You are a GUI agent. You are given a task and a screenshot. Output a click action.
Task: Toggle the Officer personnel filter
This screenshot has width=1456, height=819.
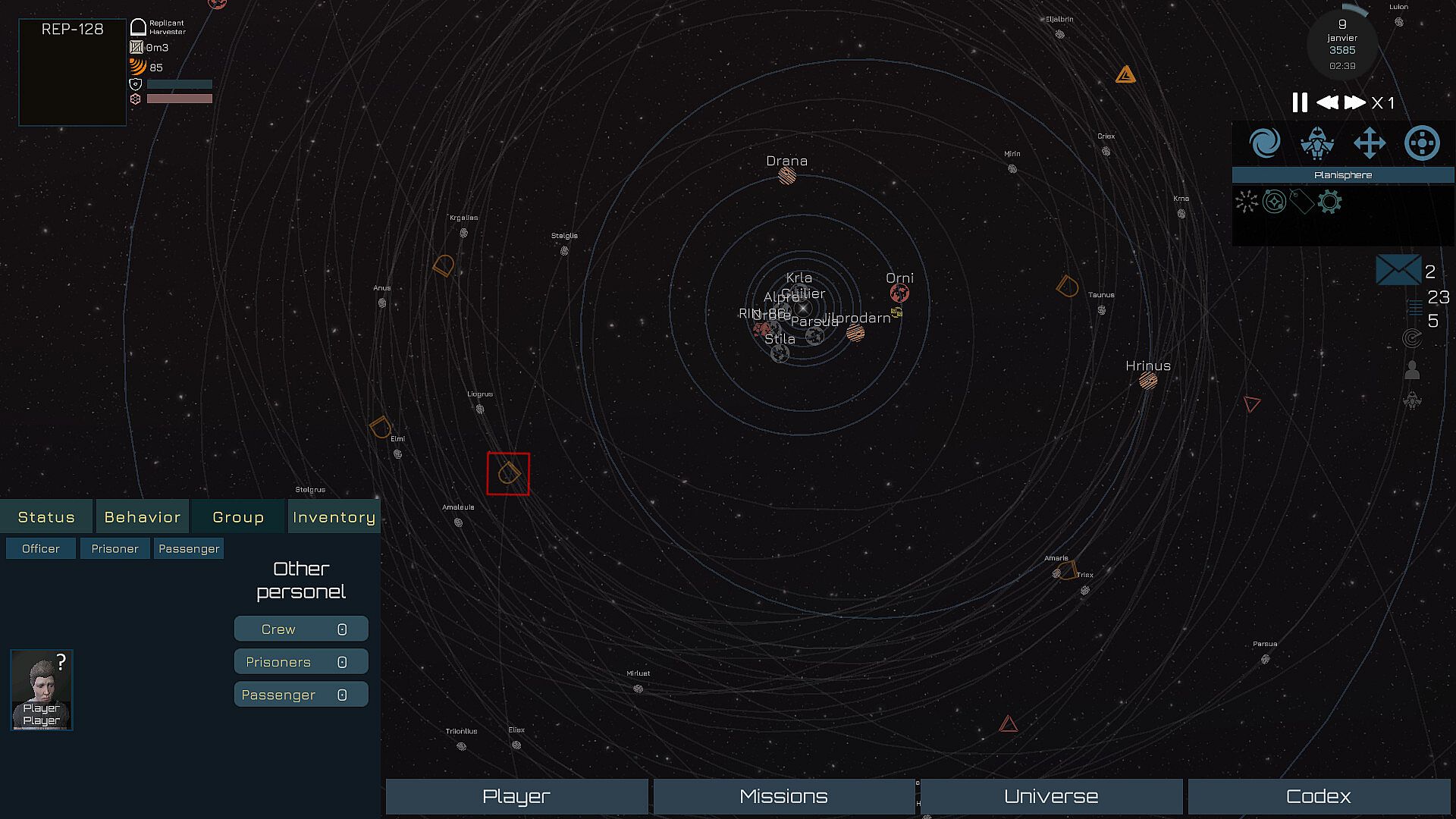[x=41, y=548]
